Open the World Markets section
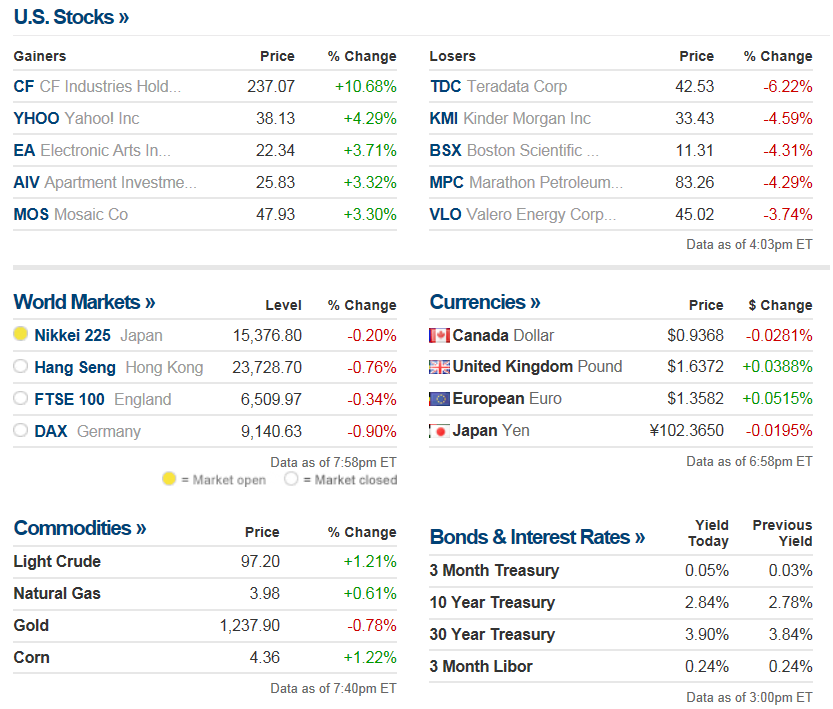The height and width of the screenshot is (709, 833). 84,302
